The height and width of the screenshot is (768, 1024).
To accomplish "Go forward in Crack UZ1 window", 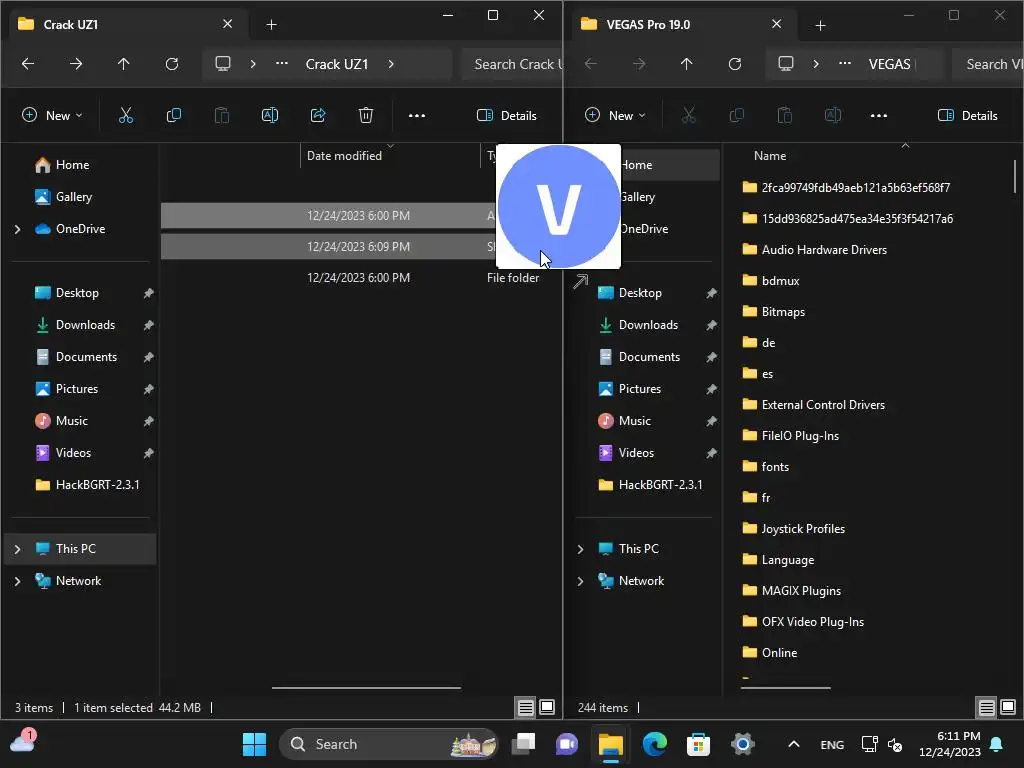I will tap(76, 64).
